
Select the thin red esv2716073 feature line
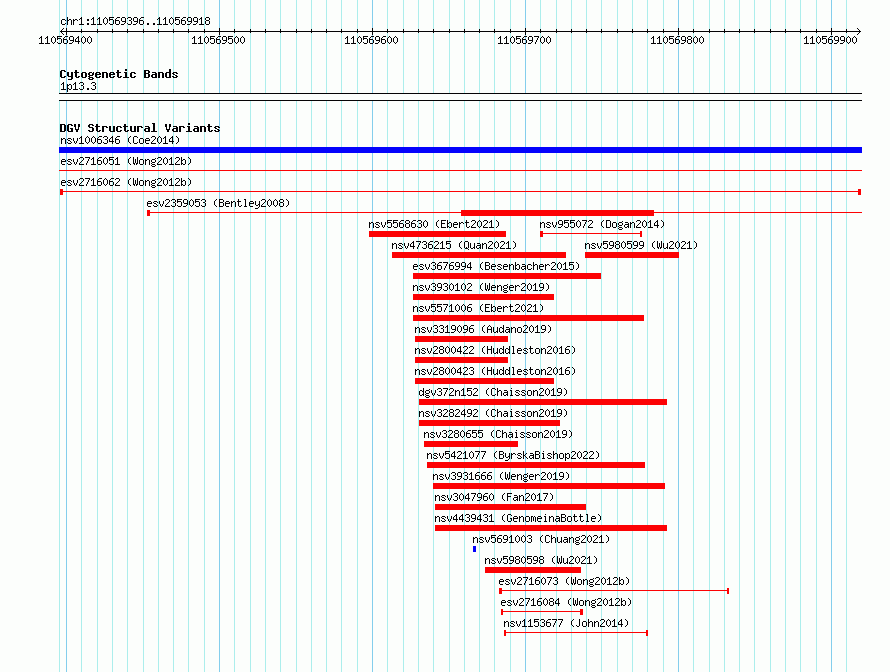(614, 591)
